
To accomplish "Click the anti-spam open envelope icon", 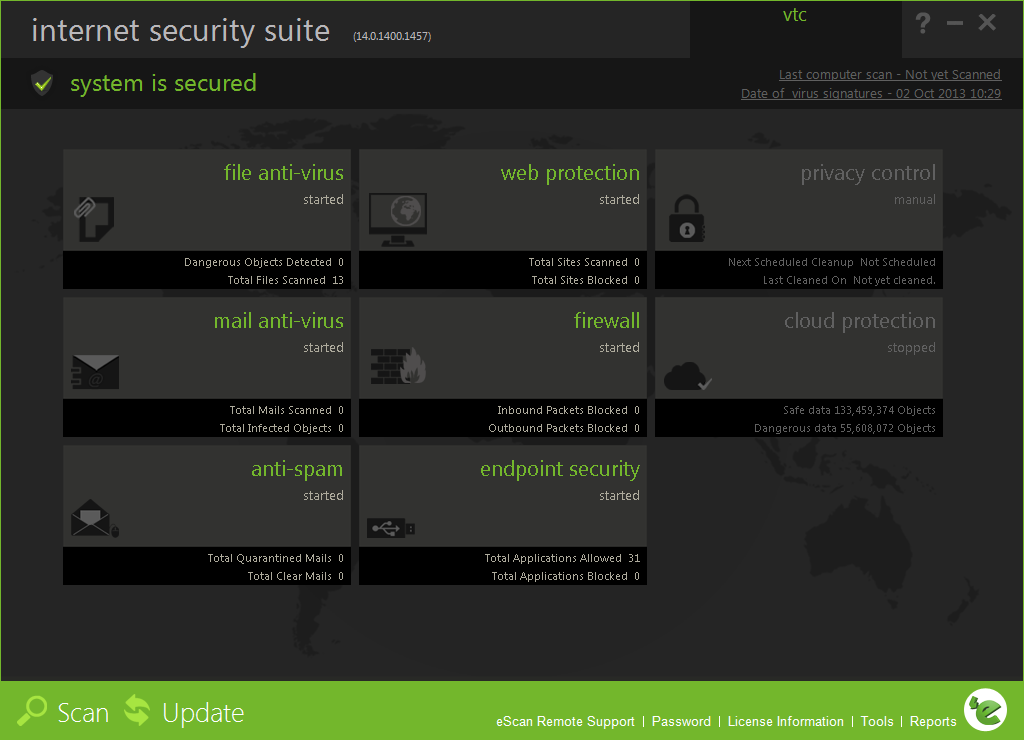I will point(94,518).
